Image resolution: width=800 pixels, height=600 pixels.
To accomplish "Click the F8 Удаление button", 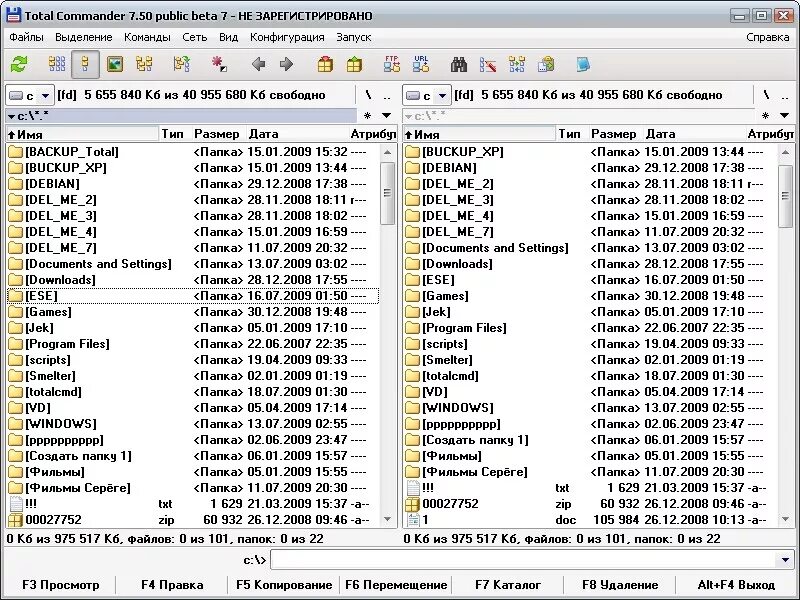I will (620, 585).
